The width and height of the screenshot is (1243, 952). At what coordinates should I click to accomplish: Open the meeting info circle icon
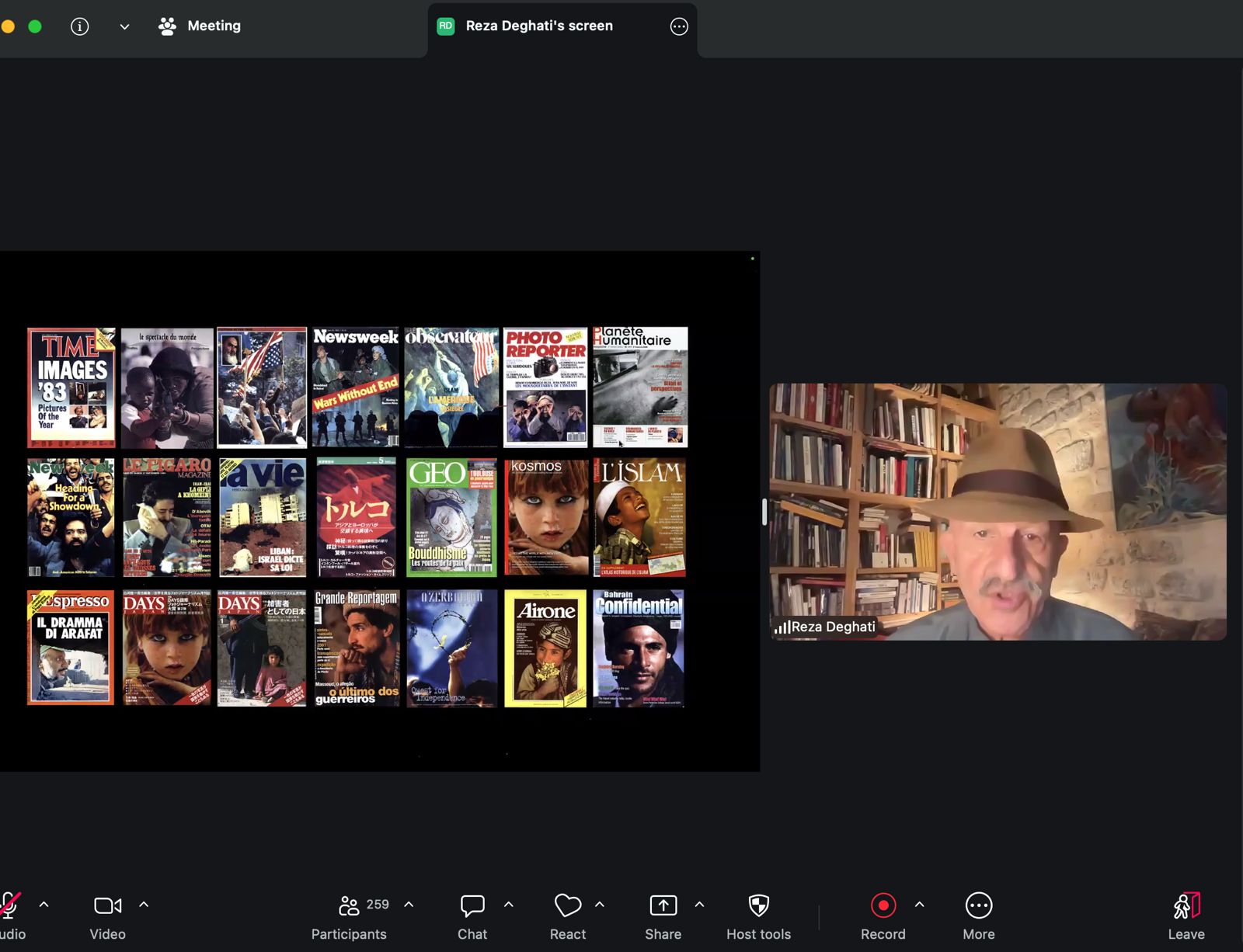click(x=79, y=26)
